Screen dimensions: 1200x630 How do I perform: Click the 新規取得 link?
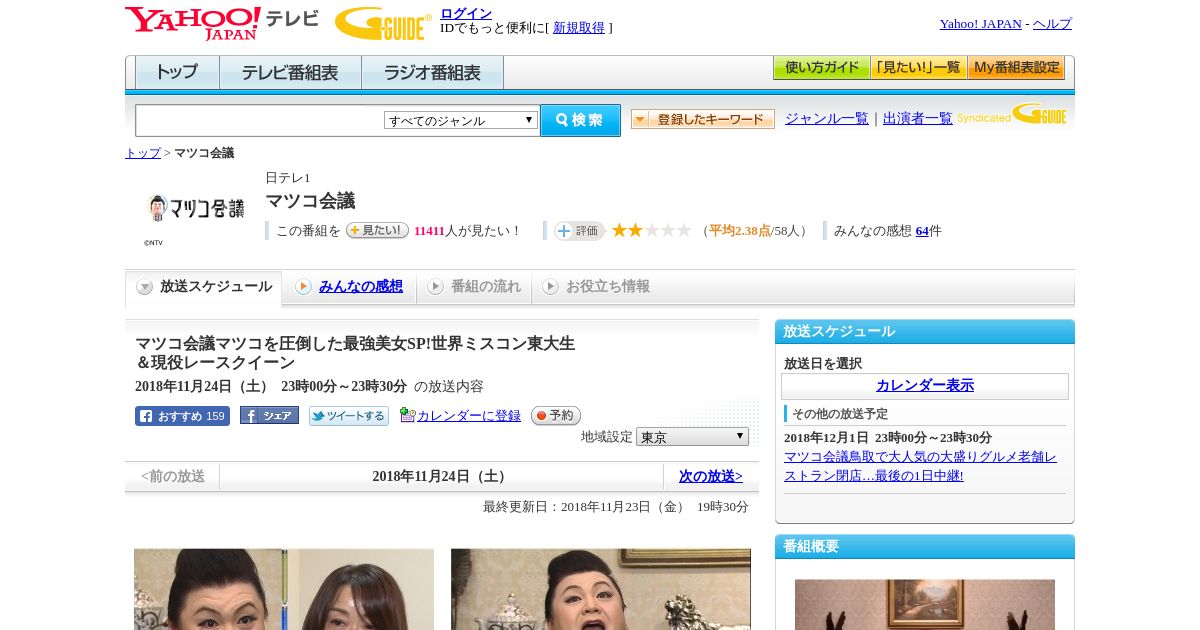[x=579, y=28]
